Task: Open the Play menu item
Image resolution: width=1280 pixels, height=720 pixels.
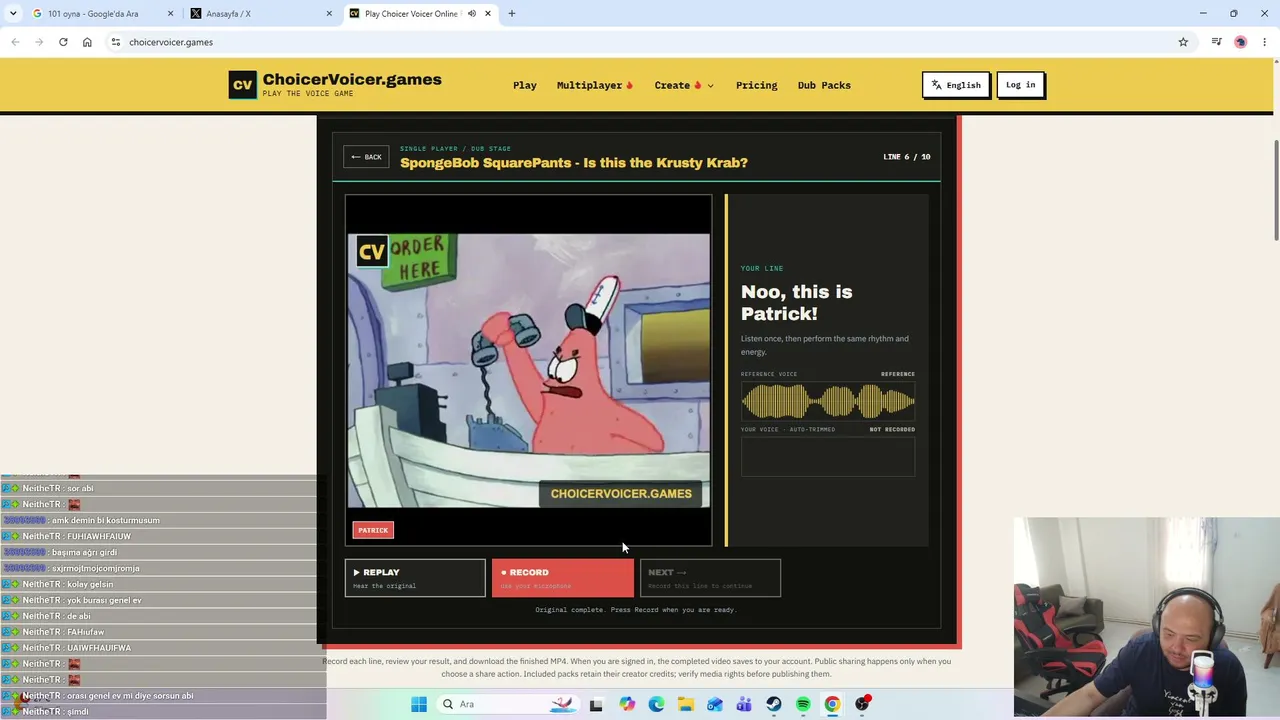Action: click(x=525, y=85)
